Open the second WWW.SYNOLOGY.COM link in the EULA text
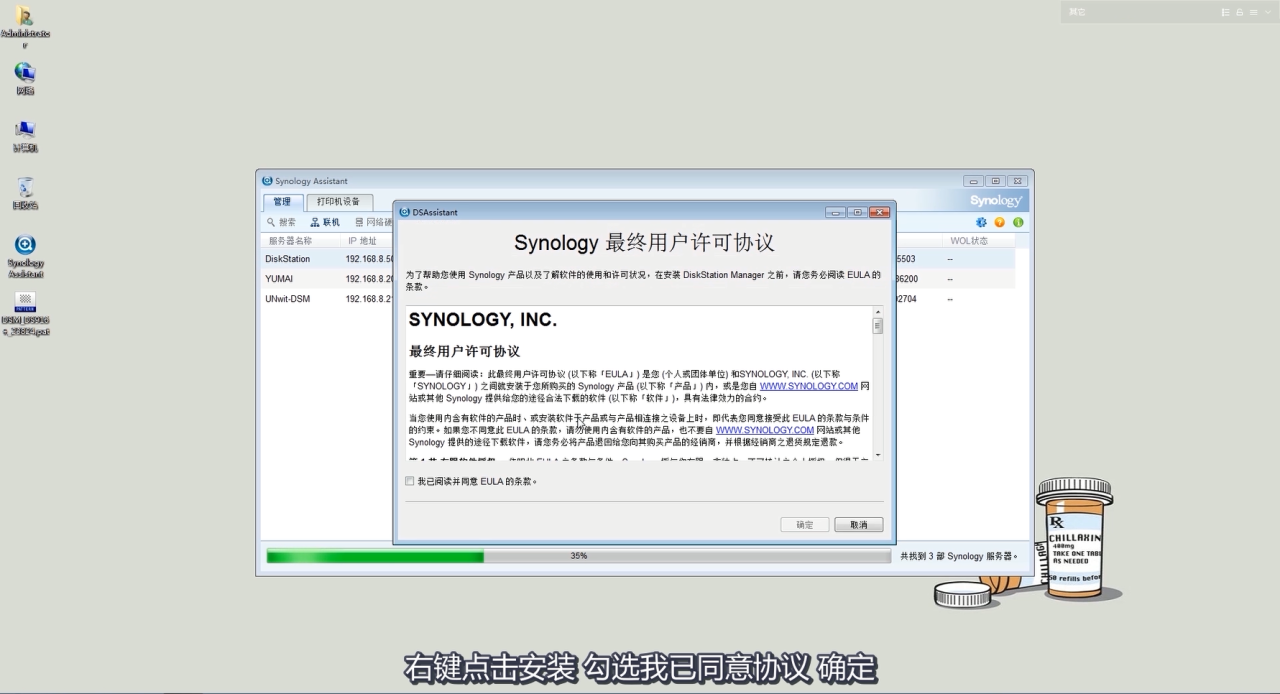 pyautogui.click(x=765, y=430)
